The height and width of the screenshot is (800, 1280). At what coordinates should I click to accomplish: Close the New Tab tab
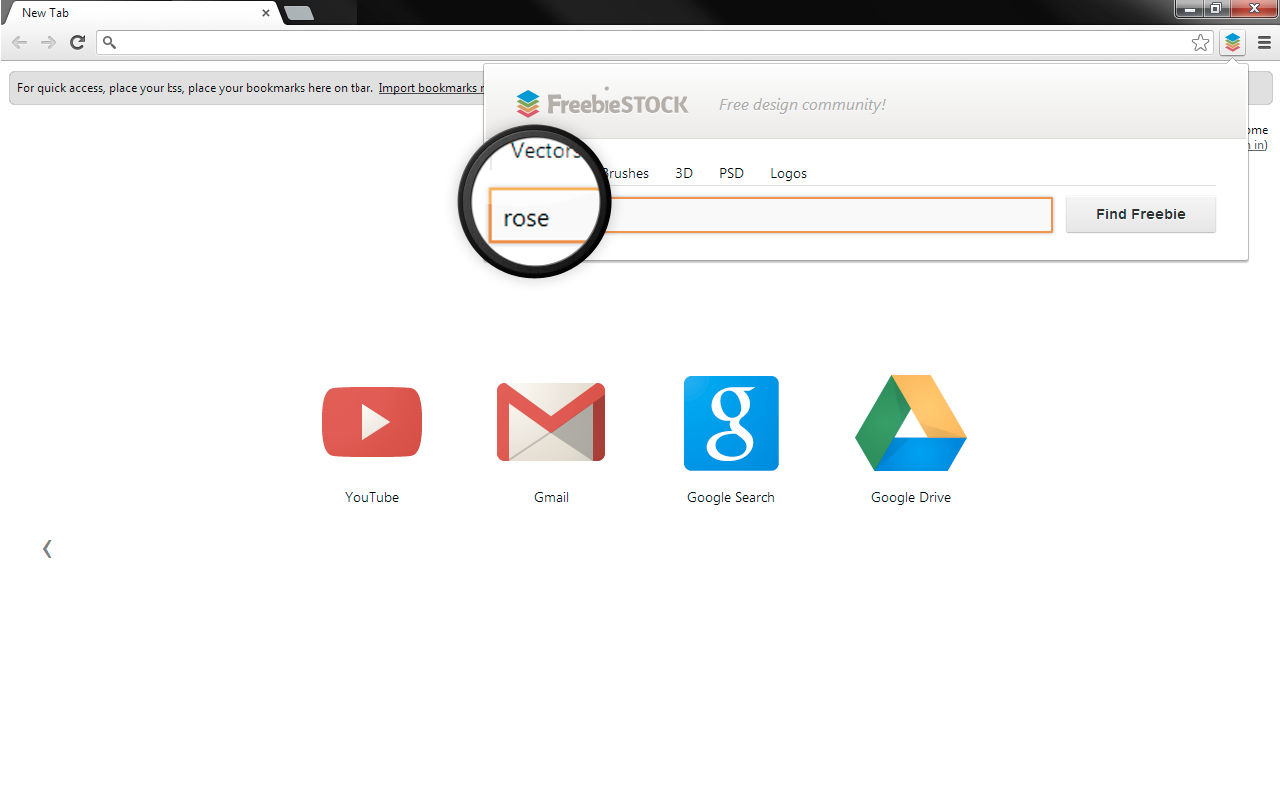click(266, 13)
